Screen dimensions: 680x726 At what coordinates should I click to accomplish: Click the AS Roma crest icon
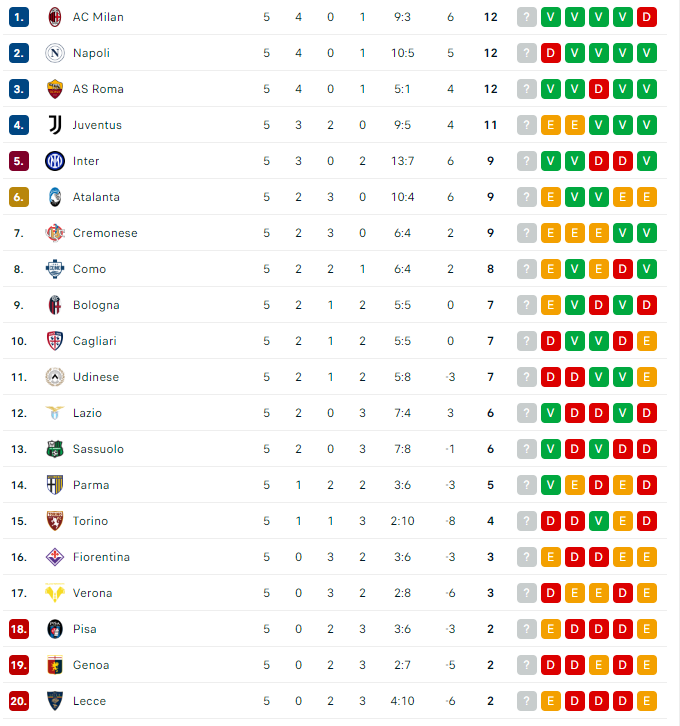[55, 89]
